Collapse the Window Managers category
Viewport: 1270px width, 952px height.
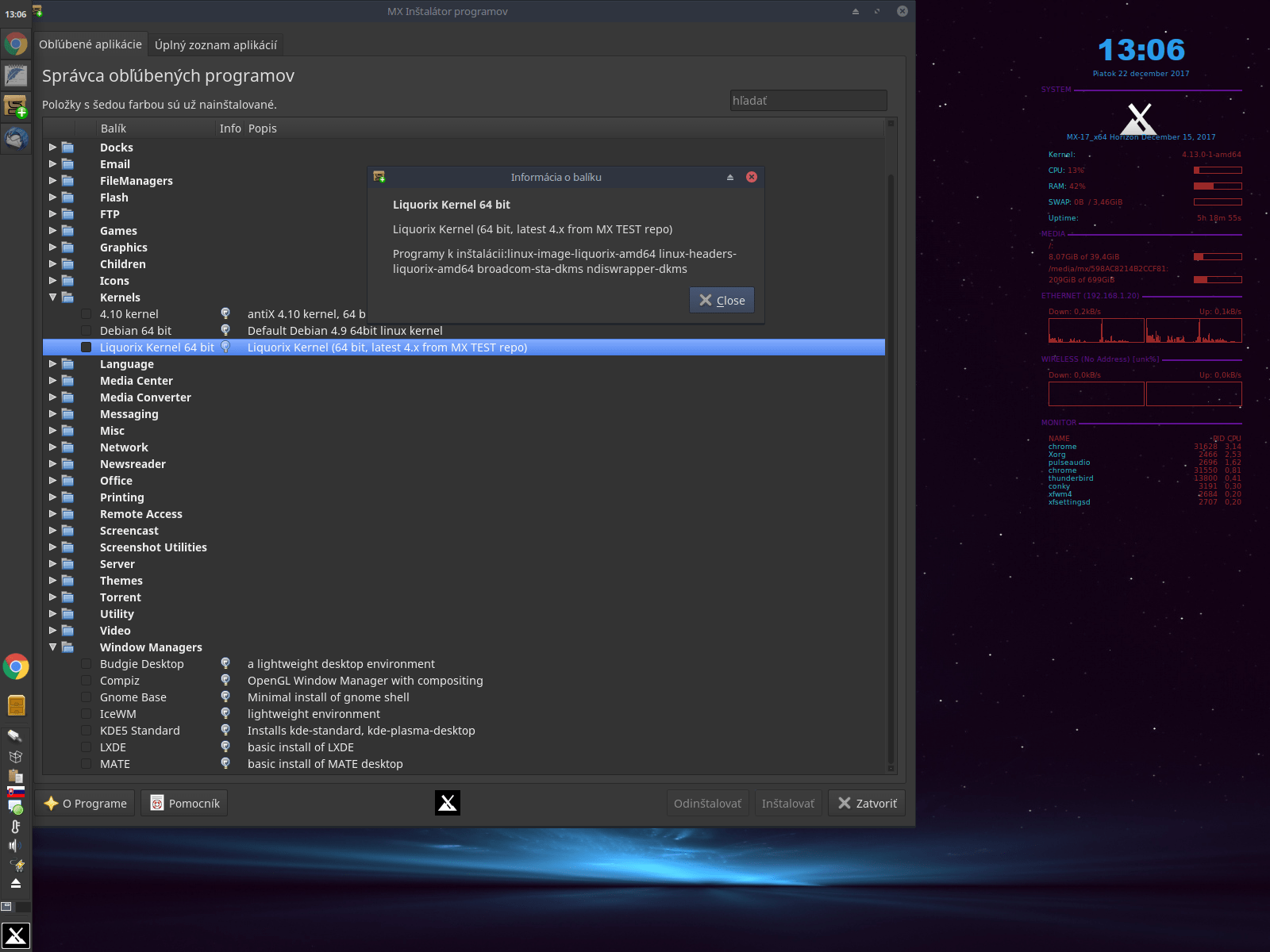click(53, 647)
